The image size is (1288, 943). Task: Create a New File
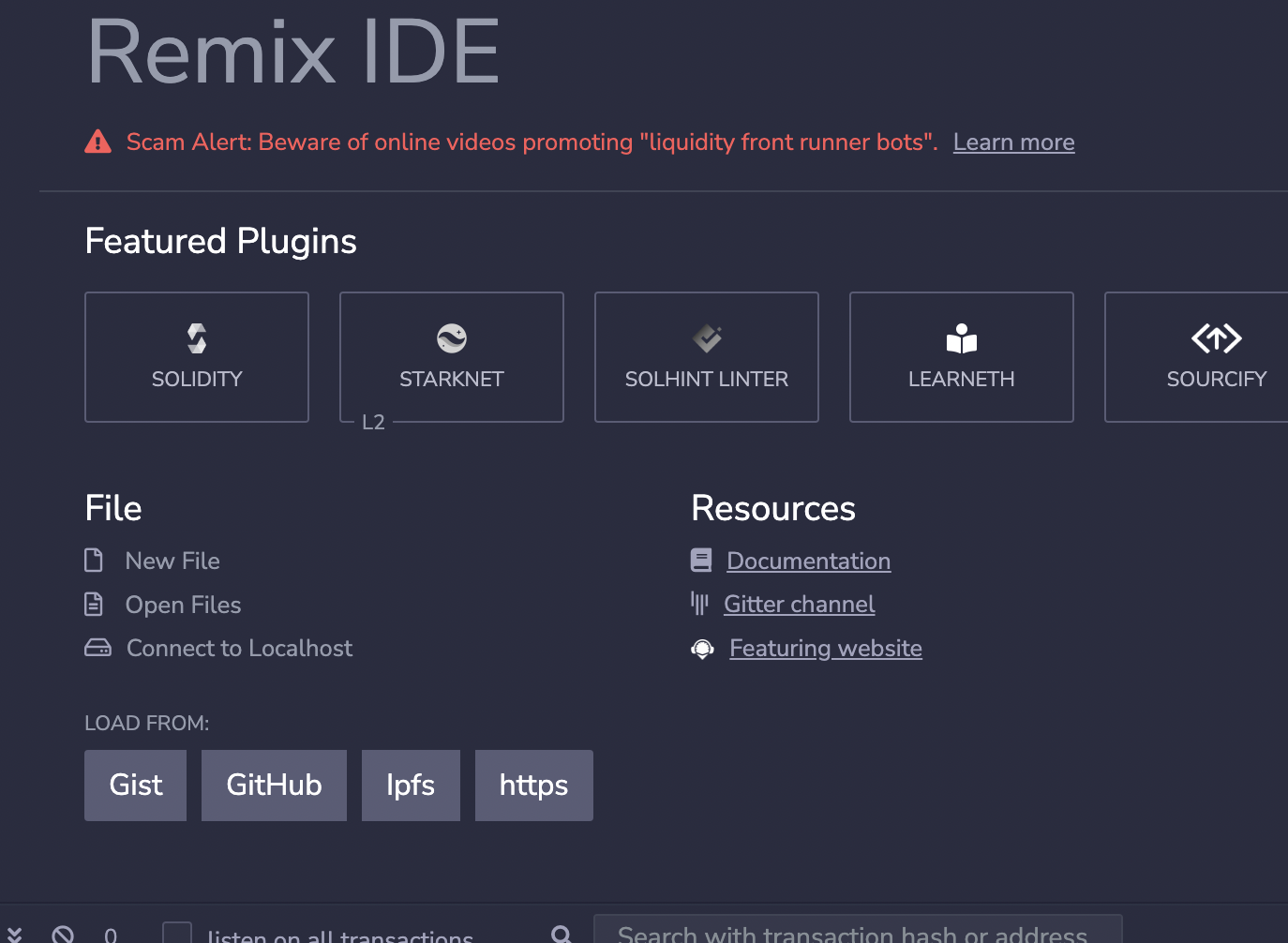click(172, 561)
